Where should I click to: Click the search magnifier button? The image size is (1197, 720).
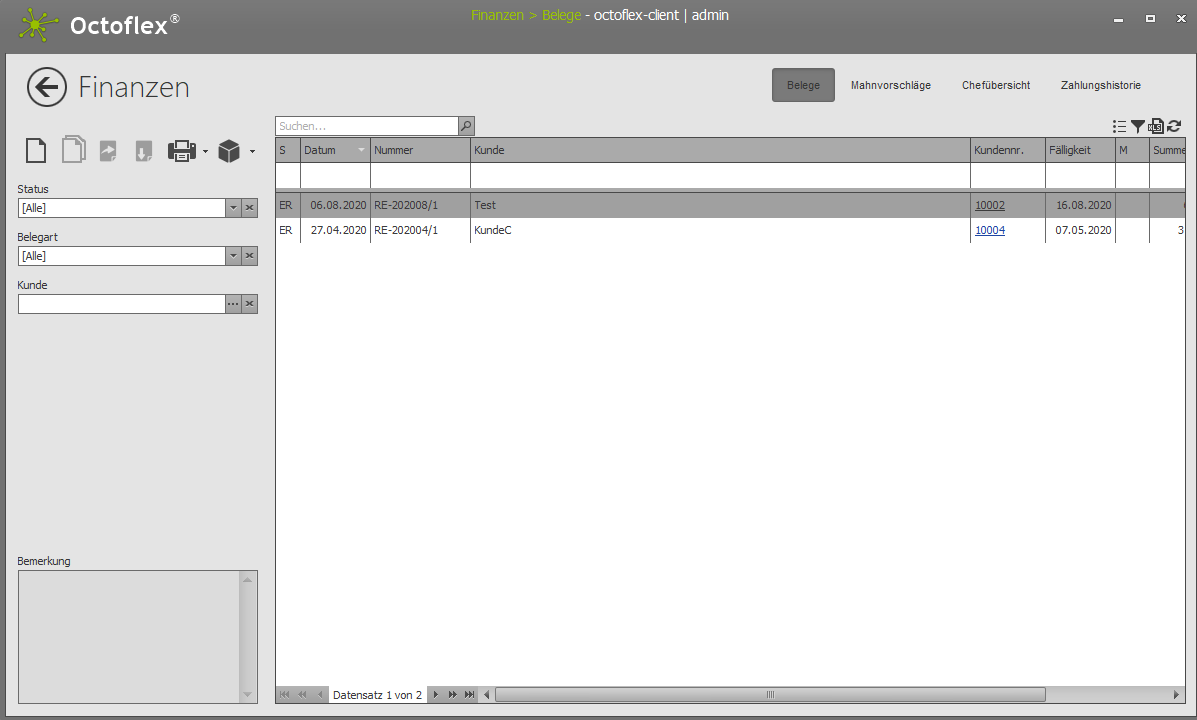(466, 126)
